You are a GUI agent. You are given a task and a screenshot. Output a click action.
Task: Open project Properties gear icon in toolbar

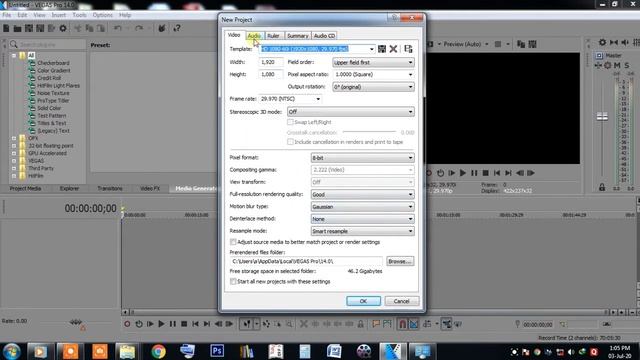click(63, 28)
